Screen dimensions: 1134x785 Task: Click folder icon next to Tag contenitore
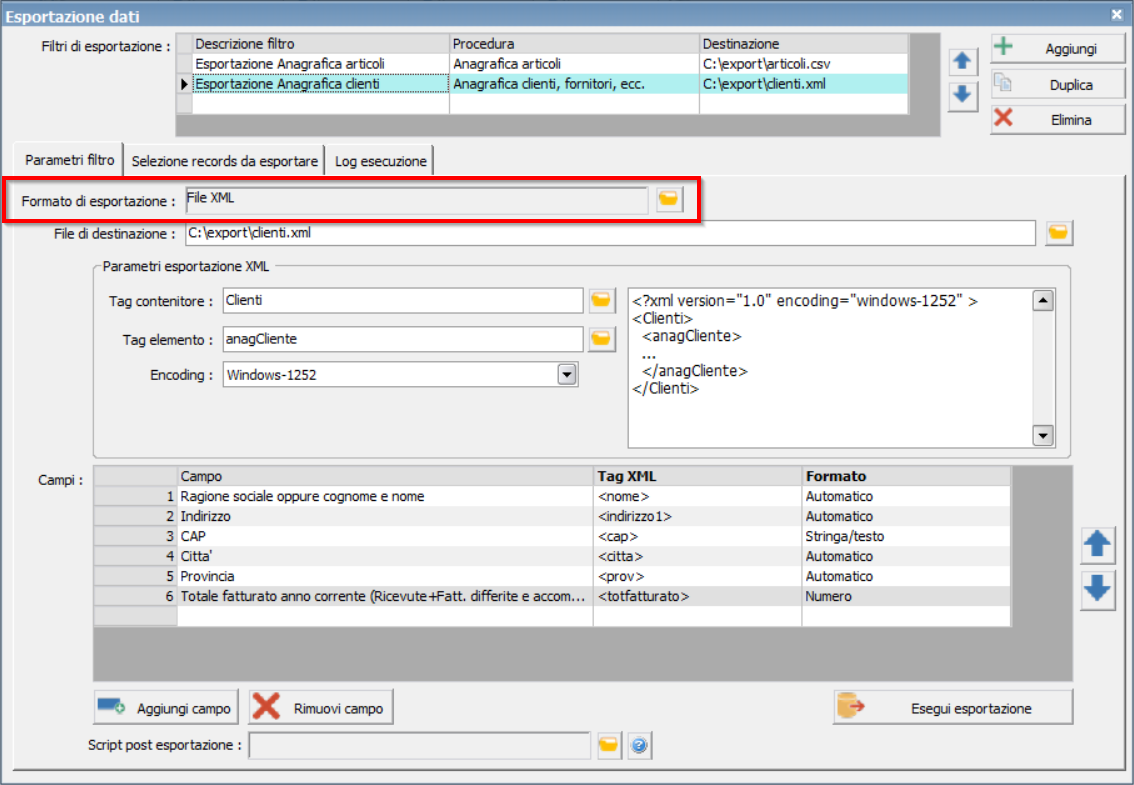tap(602, 300)
